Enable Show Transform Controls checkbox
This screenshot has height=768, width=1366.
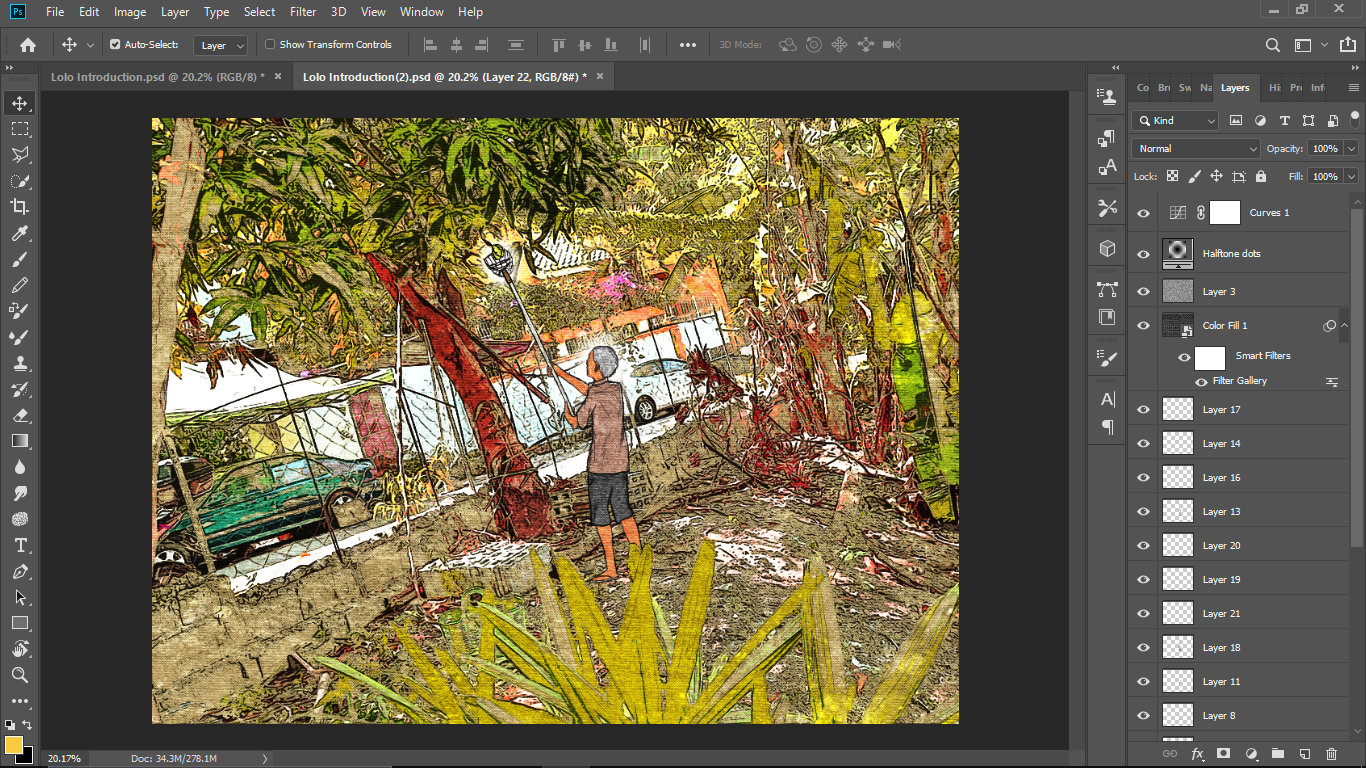click(x=270, y=45)
